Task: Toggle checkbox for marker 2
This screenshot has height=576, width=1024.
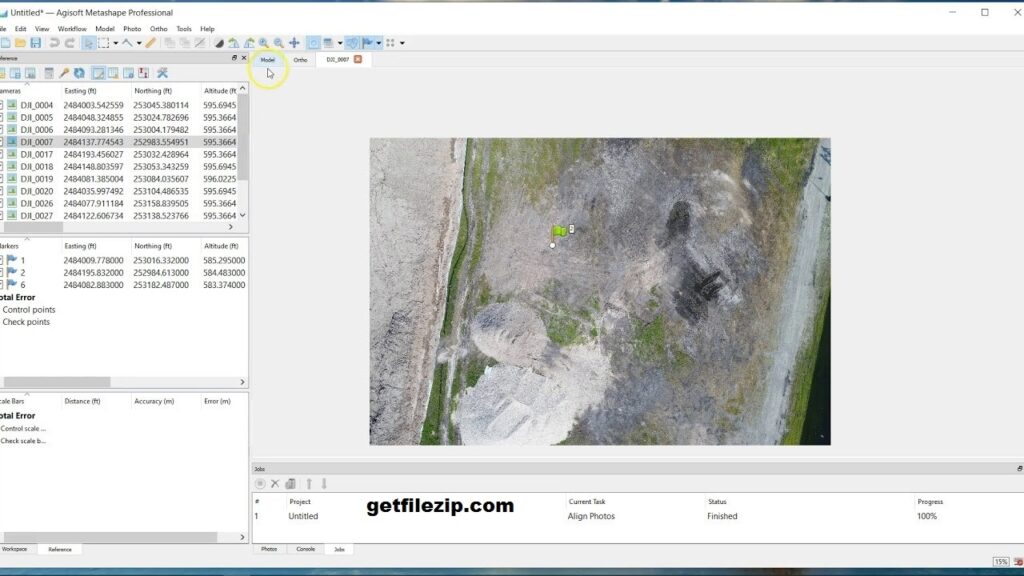Action: tap(1, 273)
